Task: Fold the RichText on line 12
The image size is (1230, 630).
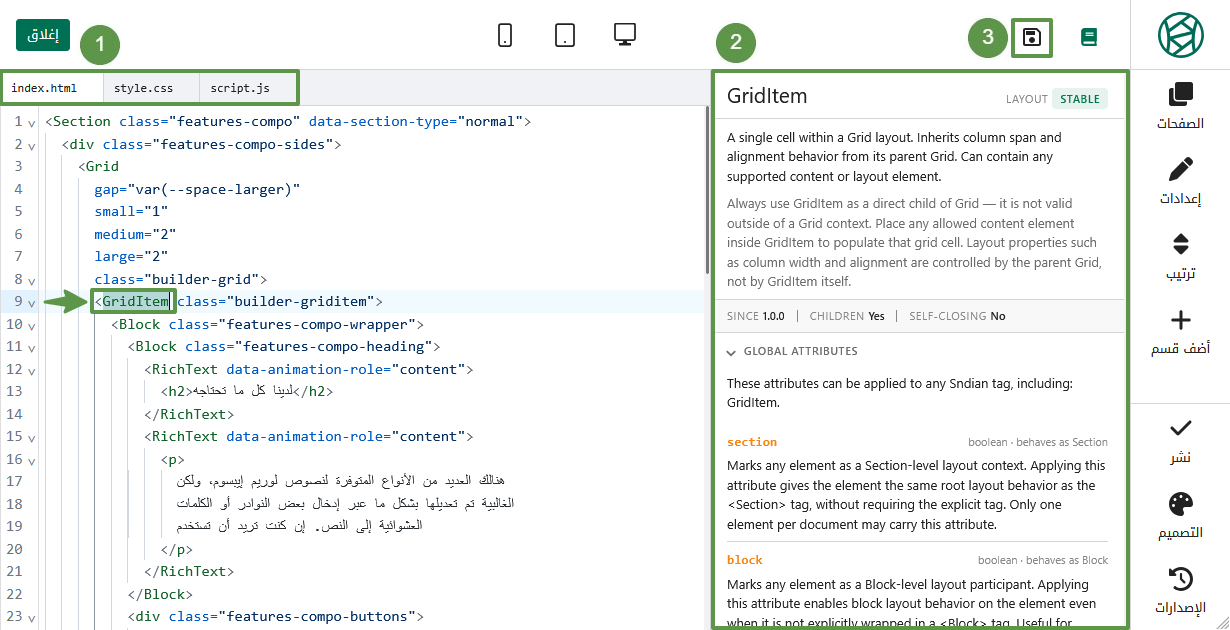Action: (x=32, y=370)
